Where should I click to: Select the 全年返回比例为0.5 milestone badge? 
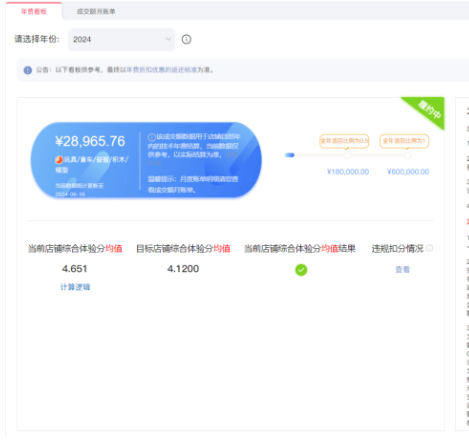point(344,141)
